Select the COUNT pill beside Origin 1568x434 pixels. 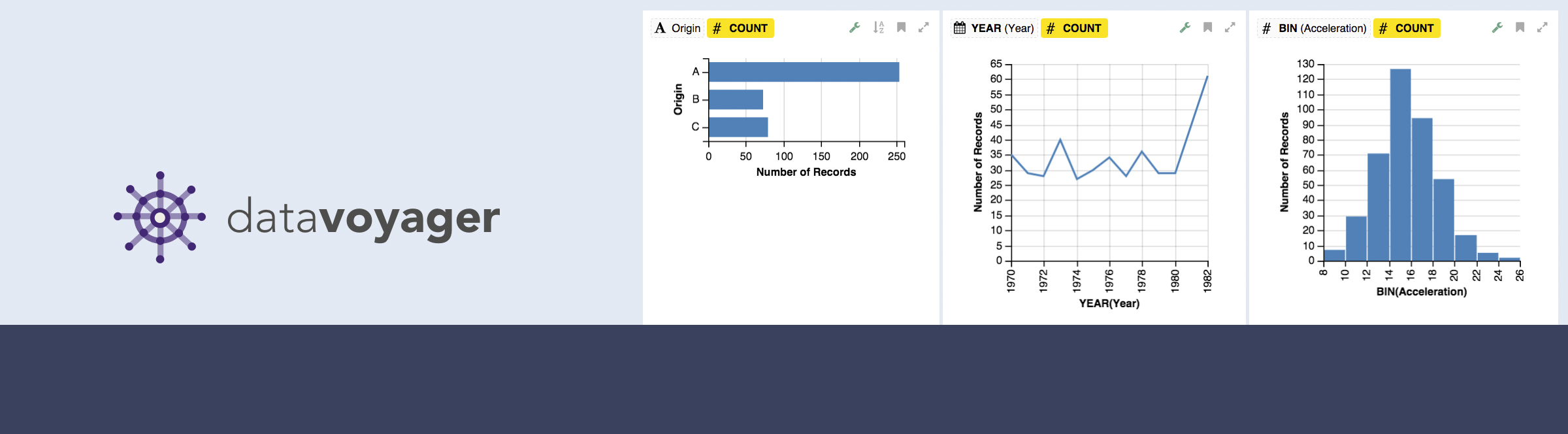pyautogui.click(x=740, y=28)
